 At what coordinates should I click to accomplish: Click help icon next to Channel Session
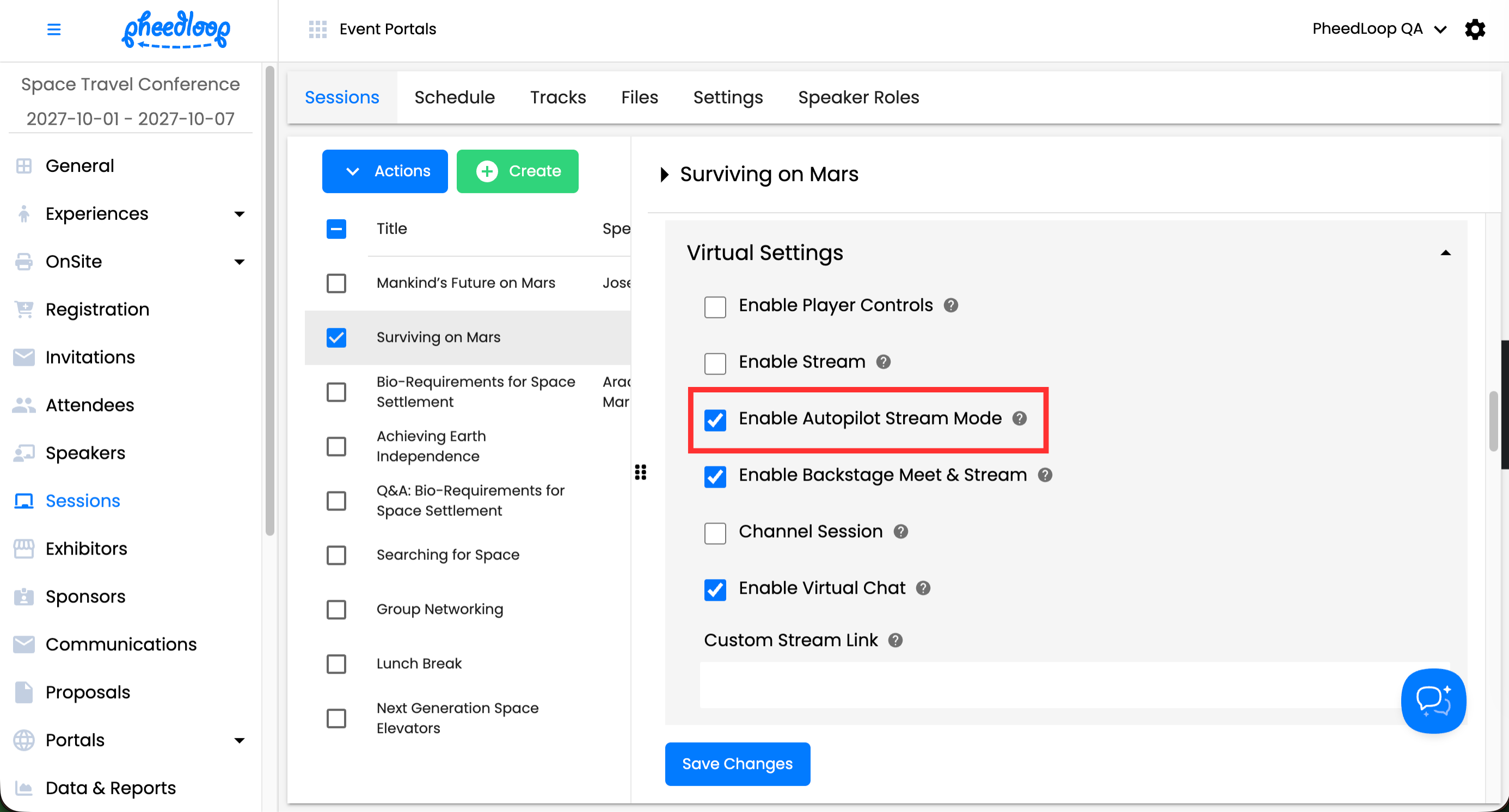pos(900,531)
